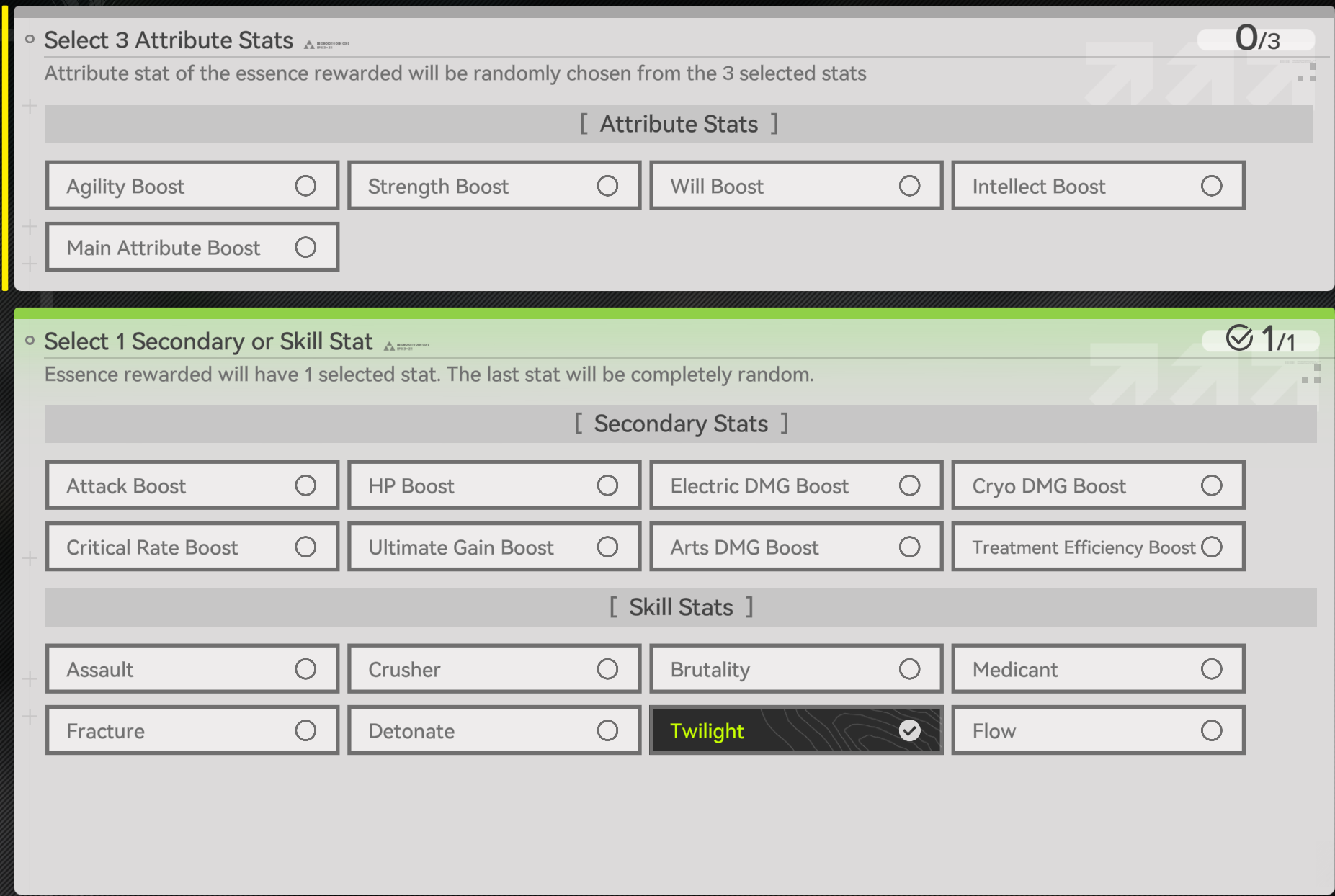Select Attack Boost secondary stat
This screenshot has width=1335, height=896.
(x=192, y=485)
